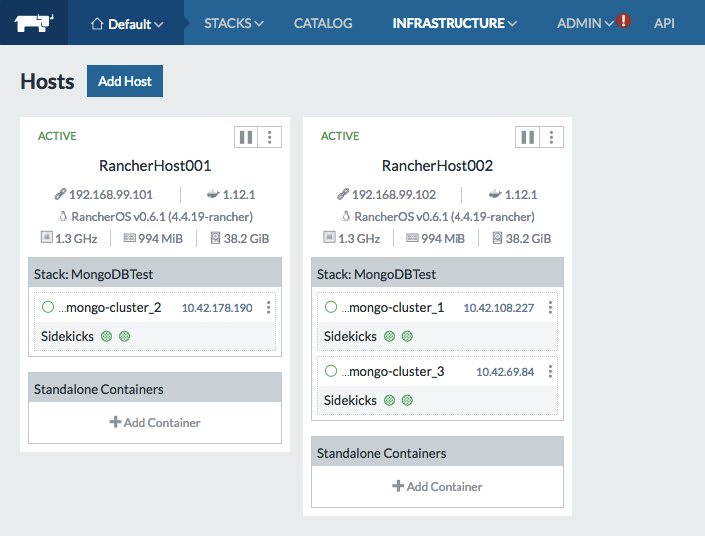Open the mongo-cluster_2 container
Viewport: 705px width, 536px height.
[110, 308]
